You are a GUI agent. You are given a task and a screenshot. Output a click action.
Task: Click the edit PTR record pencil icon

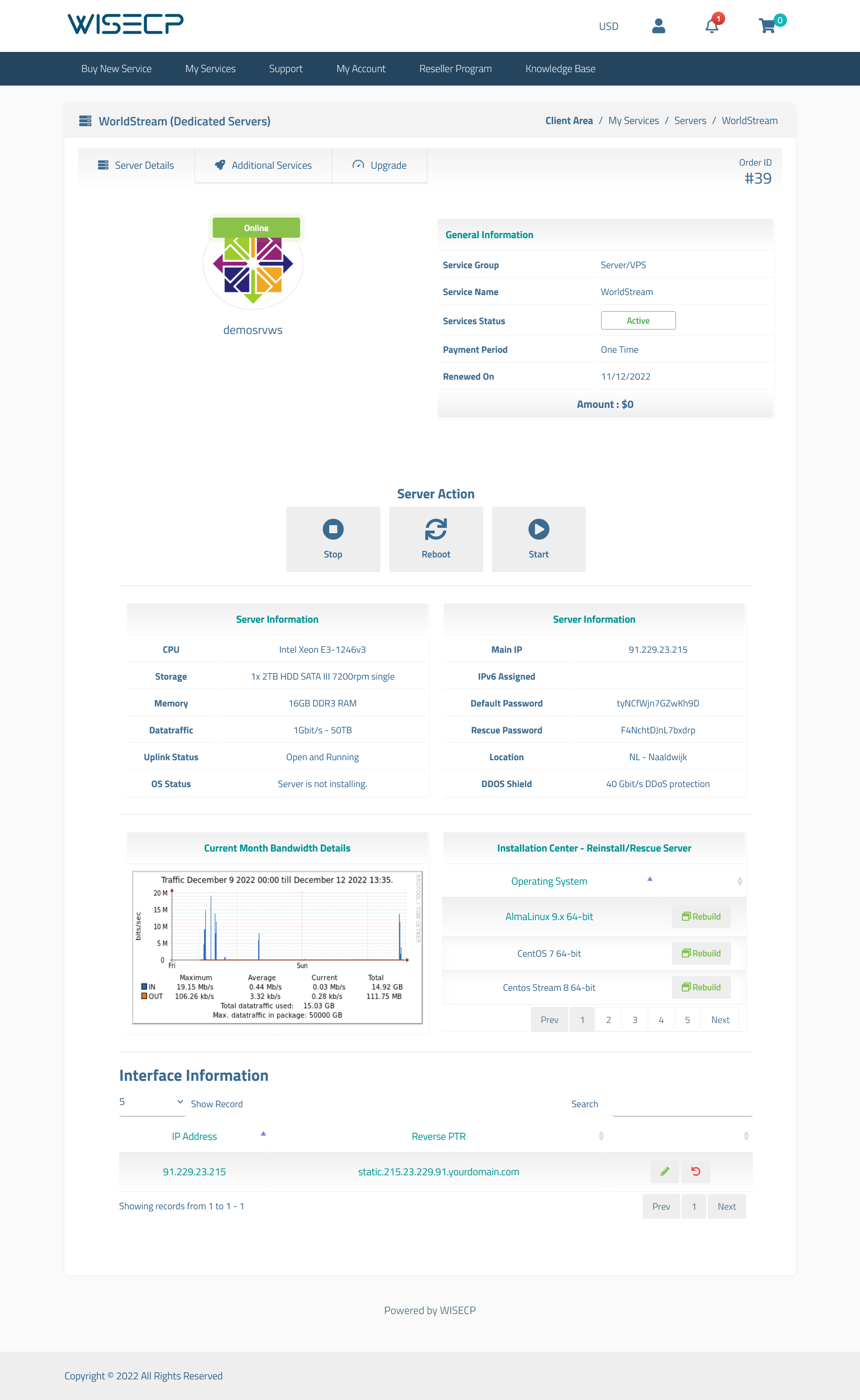click(x=665, y=1171)
